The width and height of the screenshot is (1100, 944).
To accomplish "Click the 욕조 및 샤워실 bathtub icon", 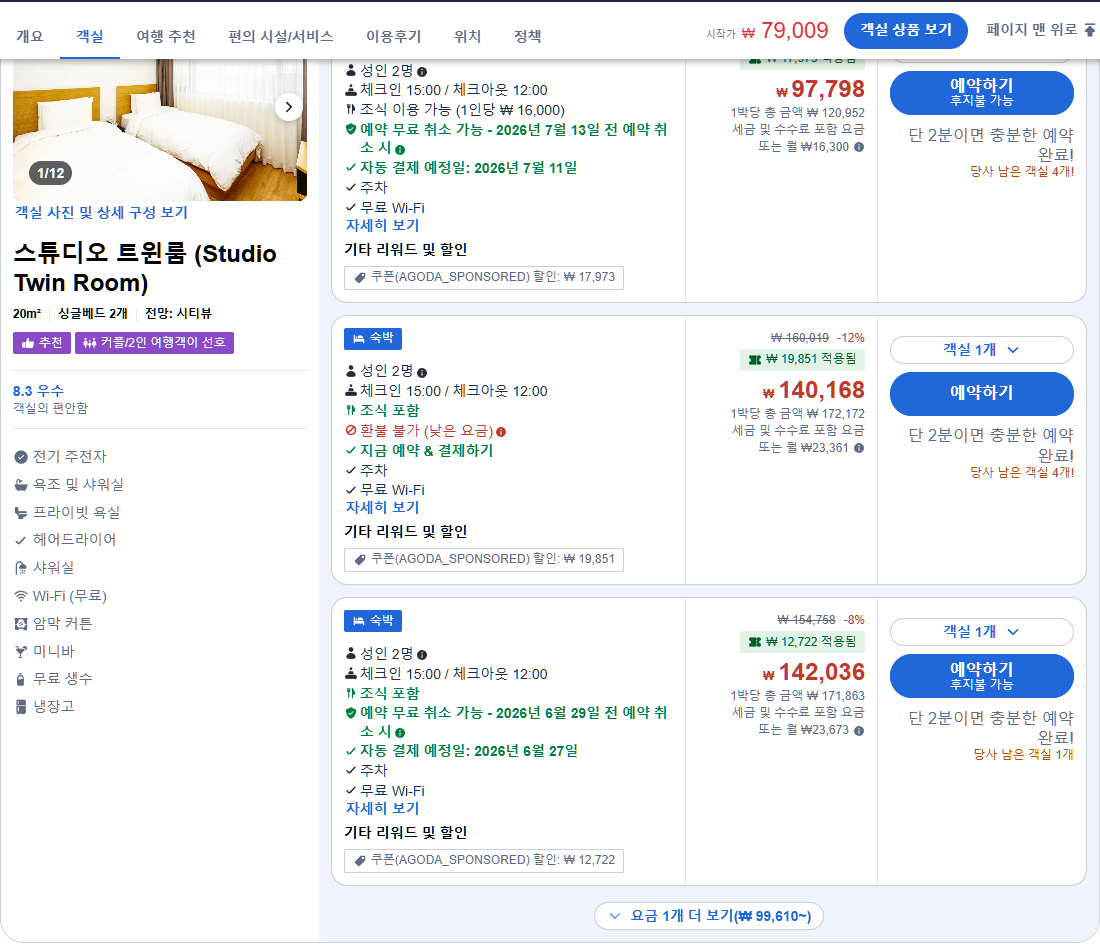I will pyautogui.click(x=21, y=485).
